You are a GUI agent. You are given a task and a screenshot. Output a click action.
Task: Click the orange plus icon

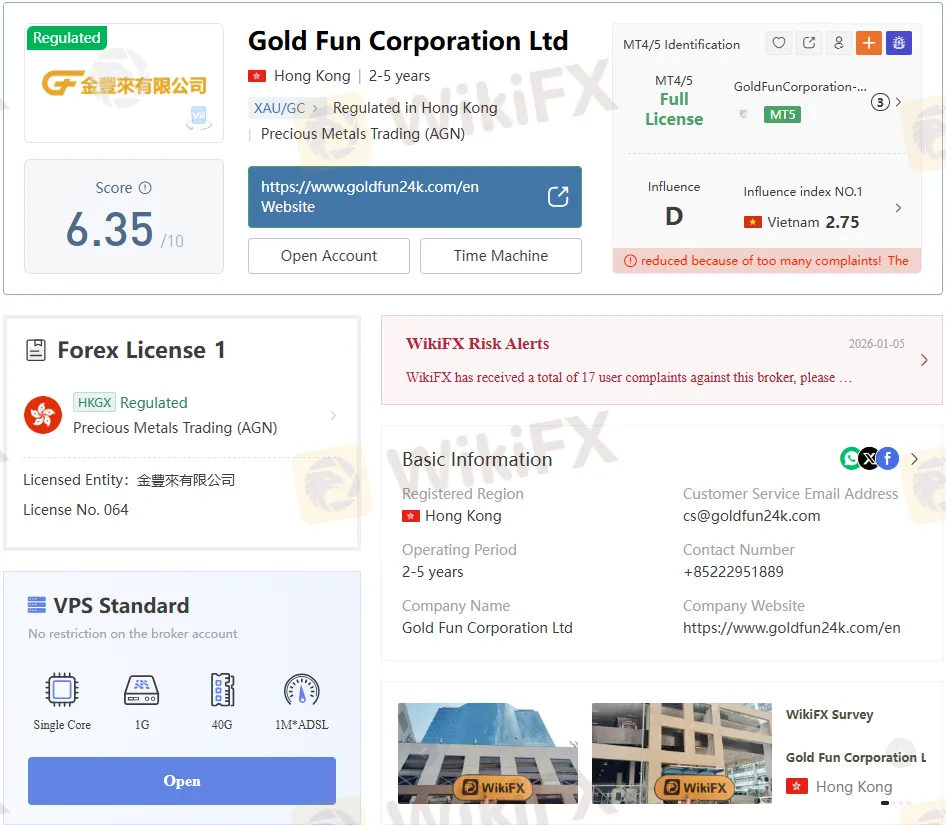[869, 43]
